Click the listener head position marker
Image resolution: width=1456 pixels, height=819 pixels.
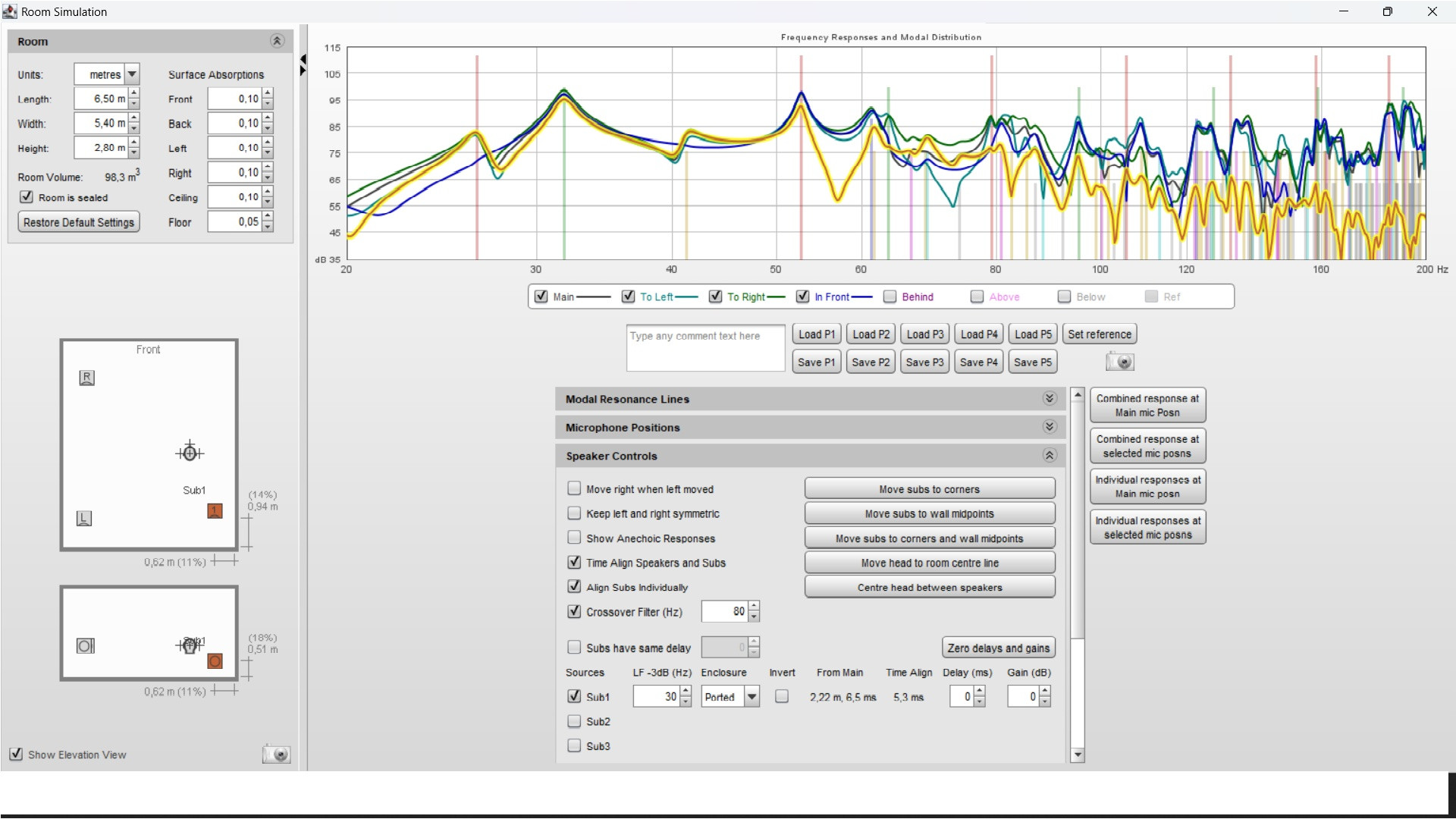[x=190, y=453]
